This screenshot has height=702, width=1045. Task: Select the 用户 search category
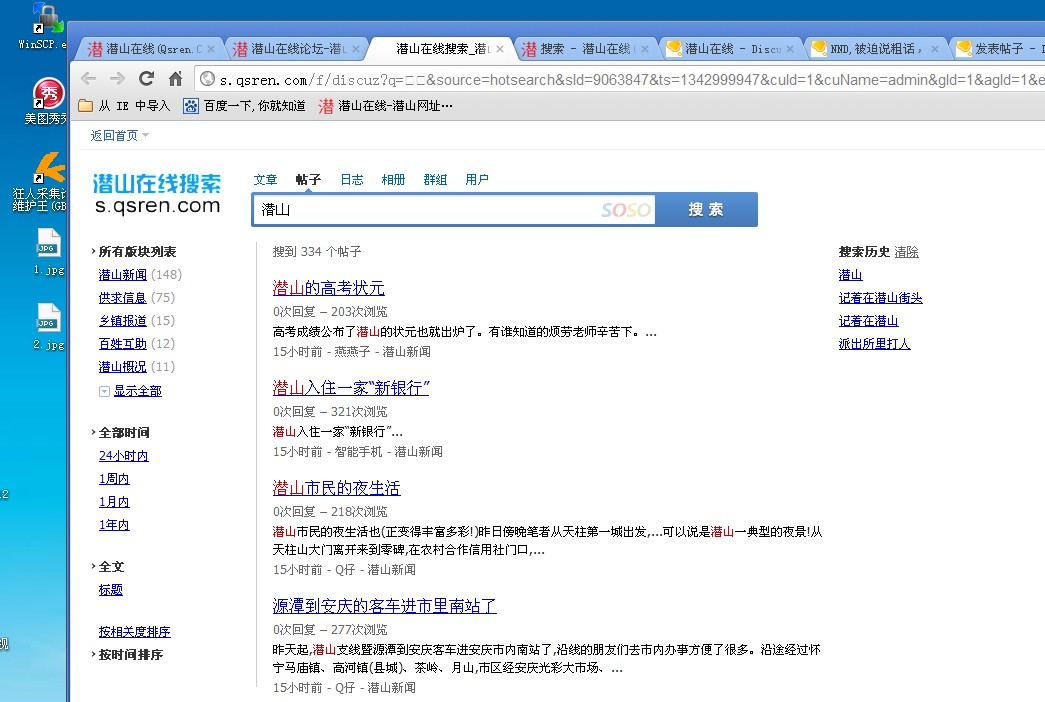477,179
